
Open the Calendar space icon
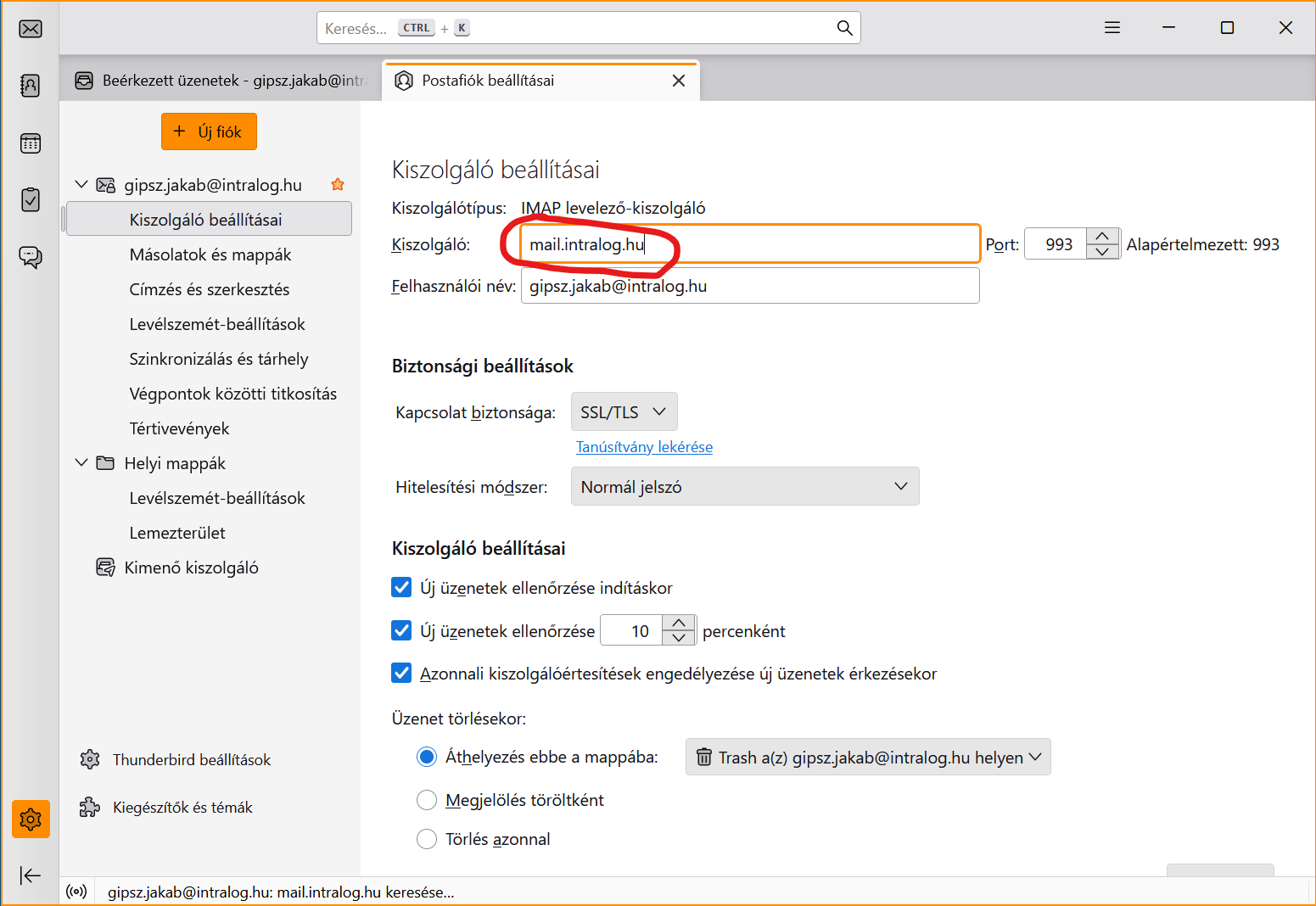[31, 143]
